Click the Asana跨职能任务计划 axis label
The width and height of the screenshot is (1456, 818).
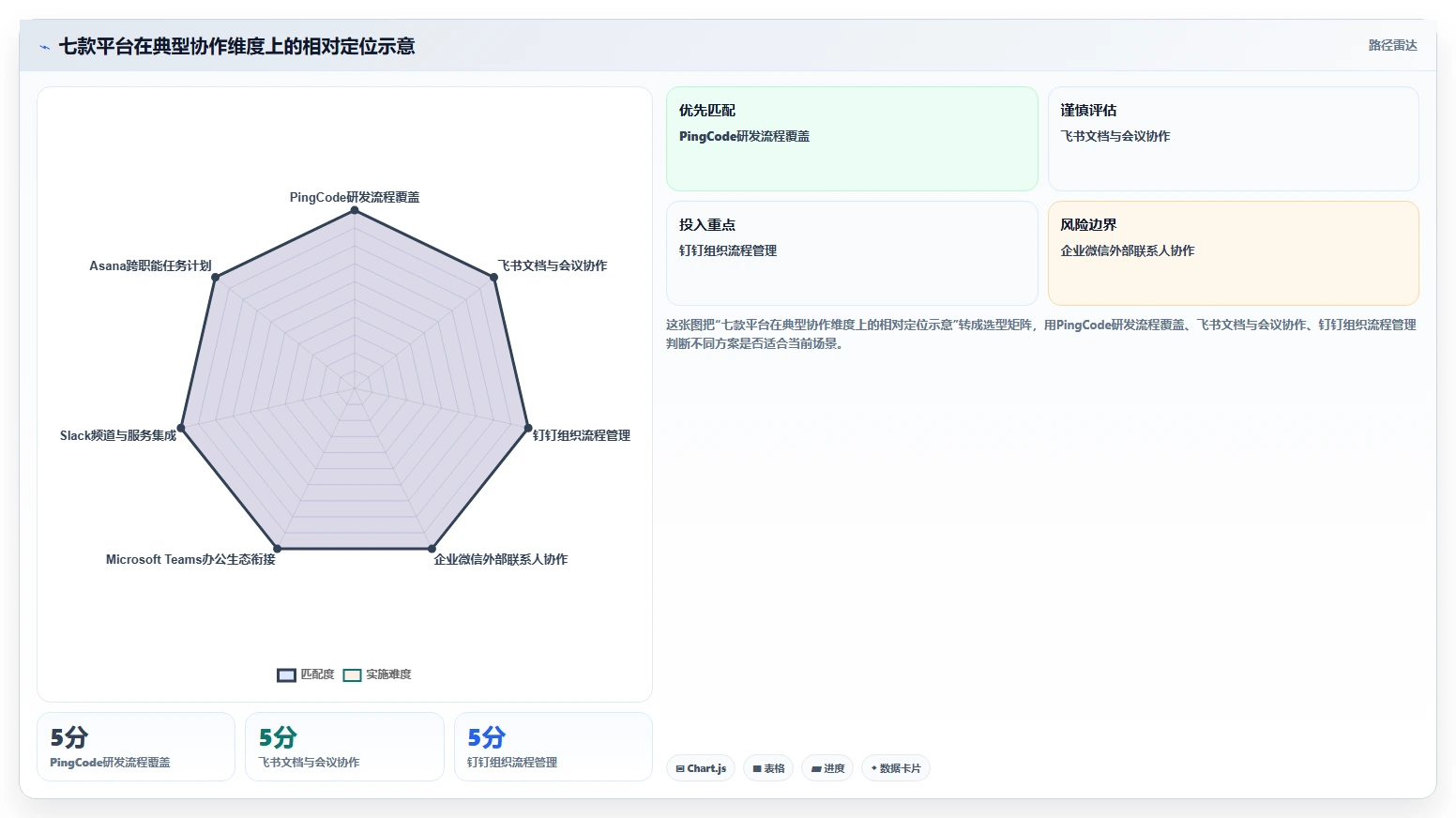(x=150, y=265)
